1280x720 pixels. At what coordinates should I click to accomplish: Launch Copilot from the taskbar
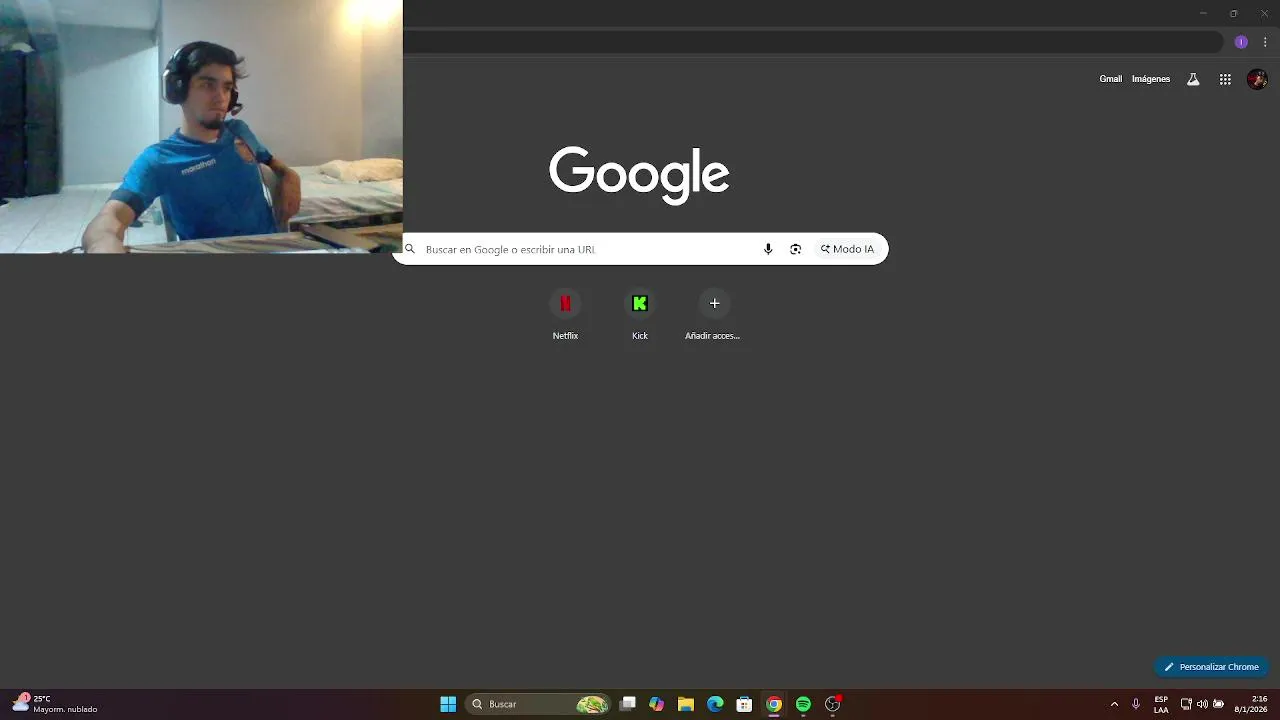coord(656,704)
